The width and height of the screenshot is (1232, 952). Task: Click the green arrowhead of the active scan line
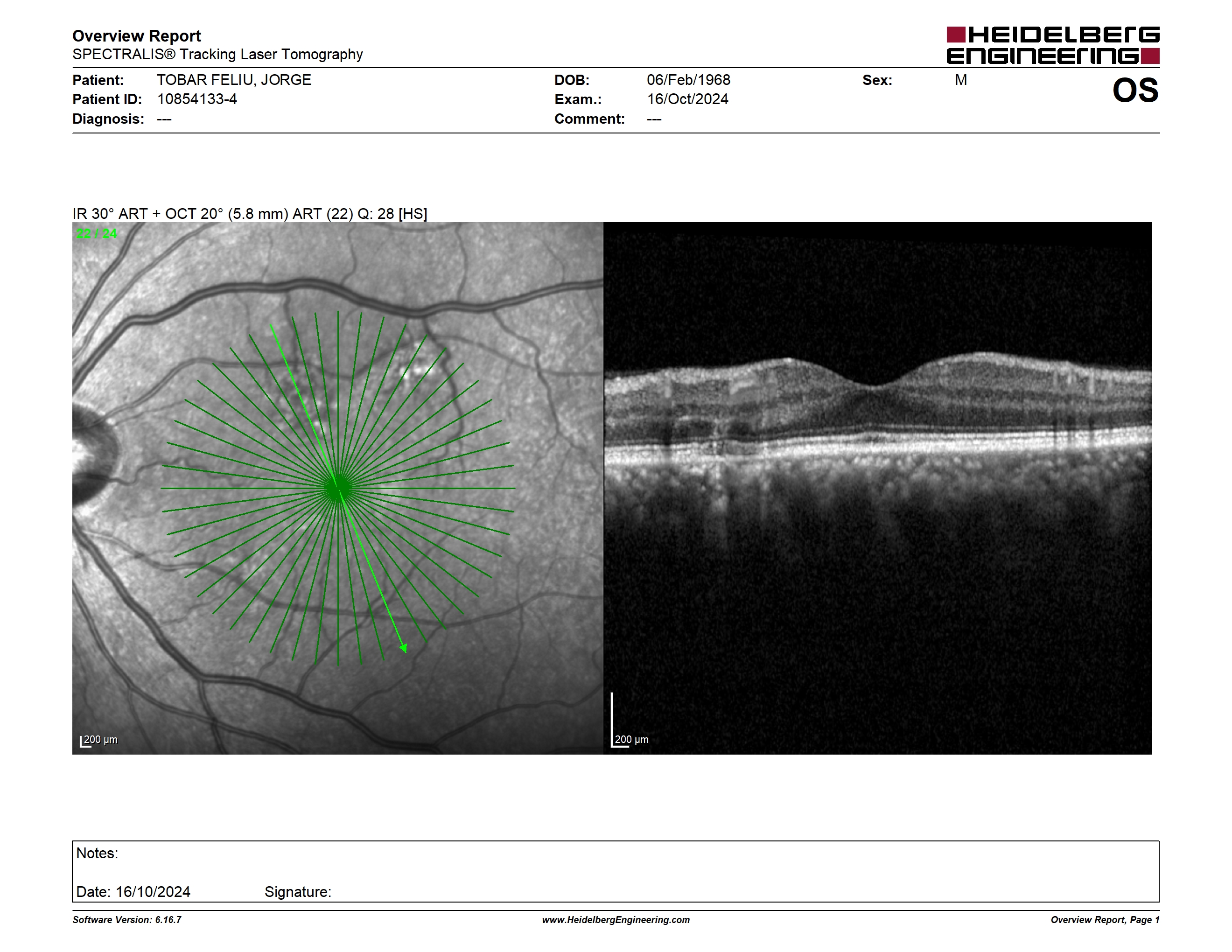[403, 649]
